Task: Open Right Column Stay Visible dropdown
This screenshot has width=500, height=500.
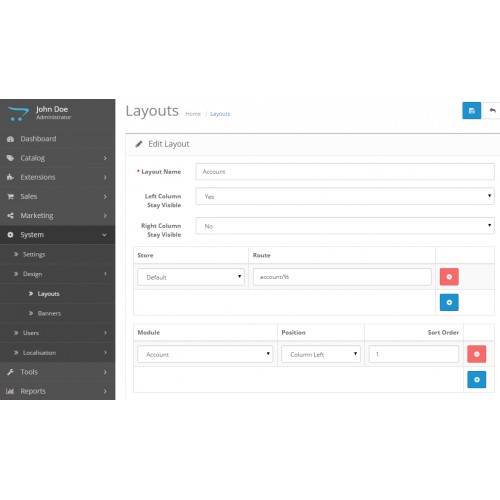Action: (x=345, y=226)
